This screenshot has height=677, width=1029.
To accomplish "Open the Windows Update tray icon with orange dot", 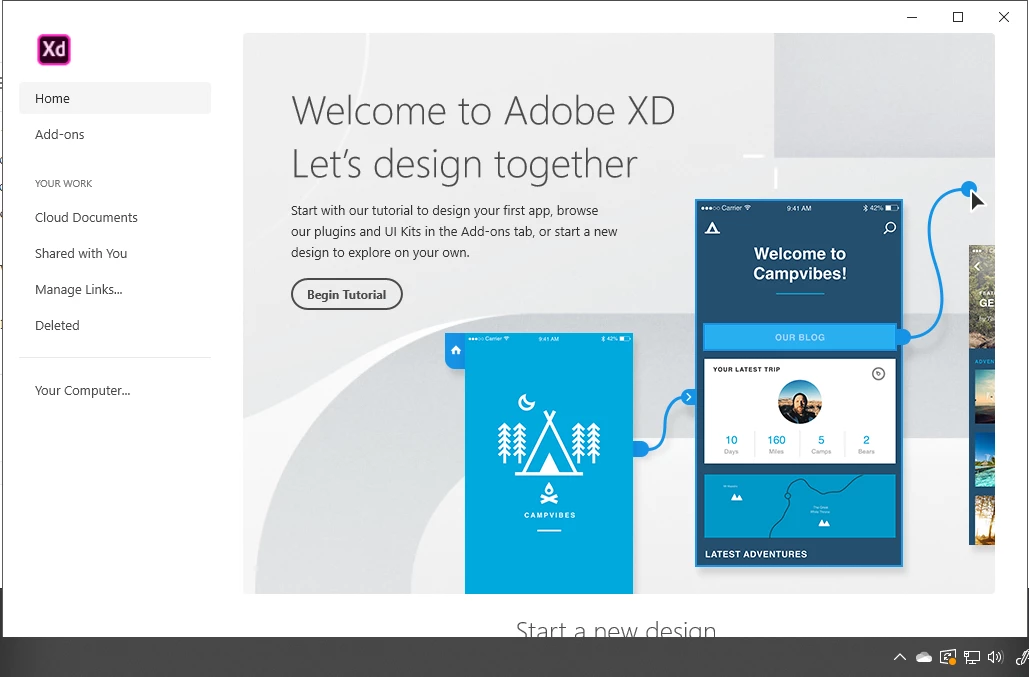I will [x=948, y=657].
